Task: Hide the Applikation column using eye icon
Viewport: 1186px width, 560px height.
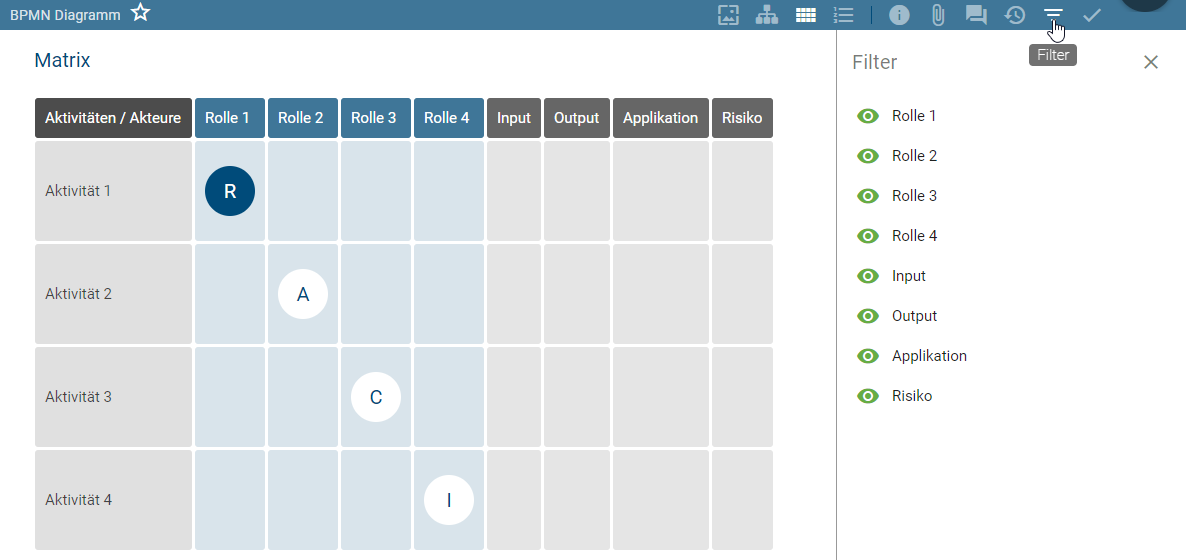Action: click(868, 356)
